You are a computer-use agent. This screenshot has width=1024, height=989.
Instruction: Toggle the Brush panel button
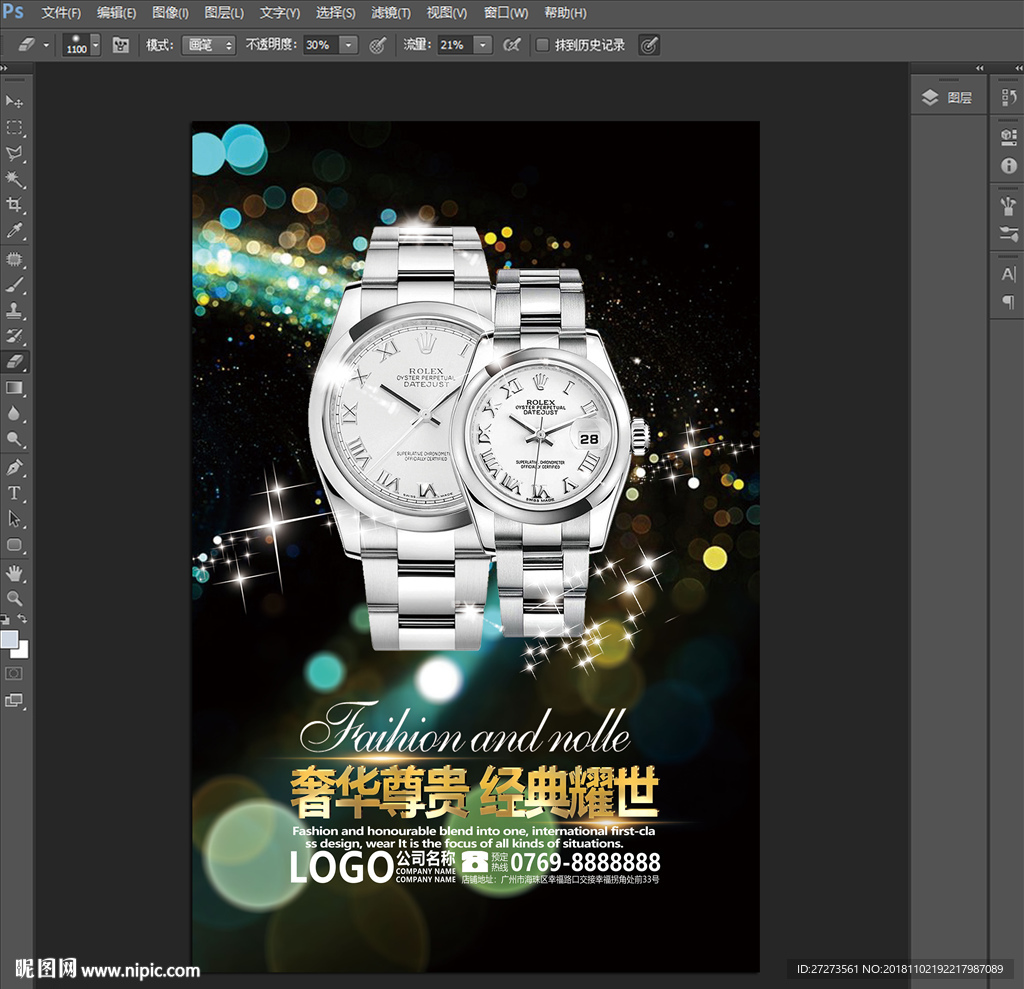[120, 45]
